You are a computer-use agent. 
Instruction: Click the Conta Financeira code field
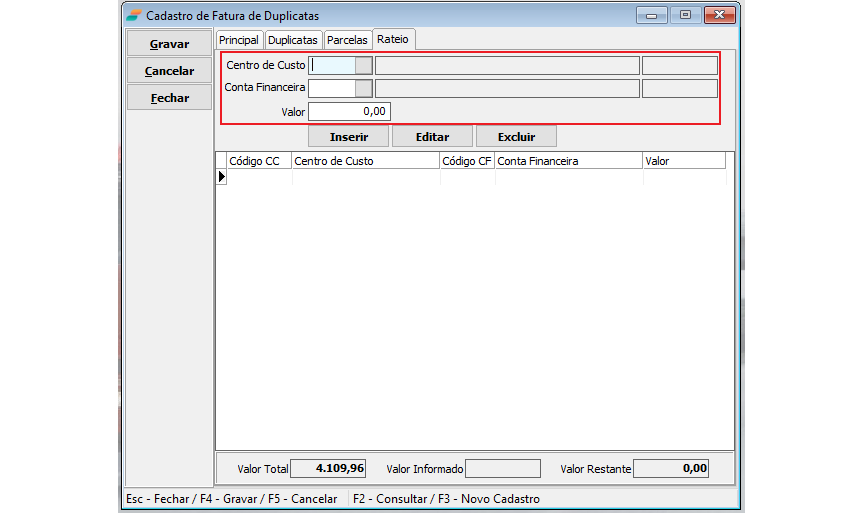[x=332, y=88]
